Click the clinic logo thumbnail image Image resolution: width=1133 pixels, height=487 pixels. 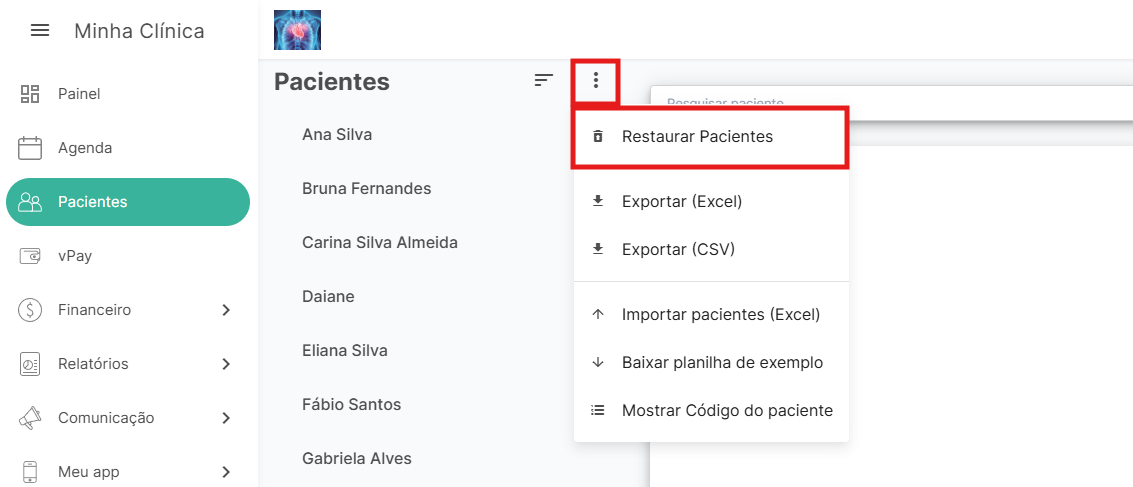pos(297,30)
